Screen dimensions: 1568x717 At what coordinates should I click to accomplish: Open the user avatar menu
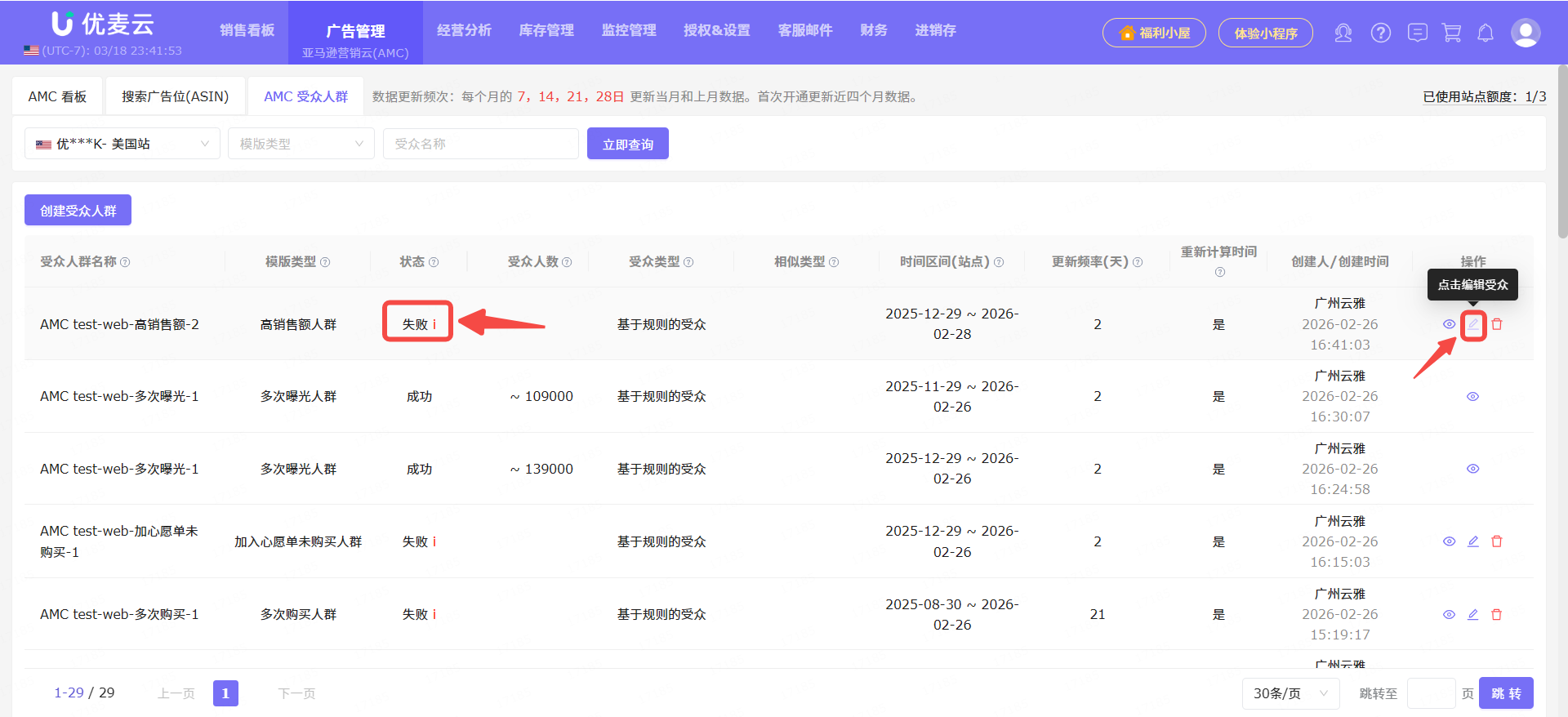[x=1526, y=33]
